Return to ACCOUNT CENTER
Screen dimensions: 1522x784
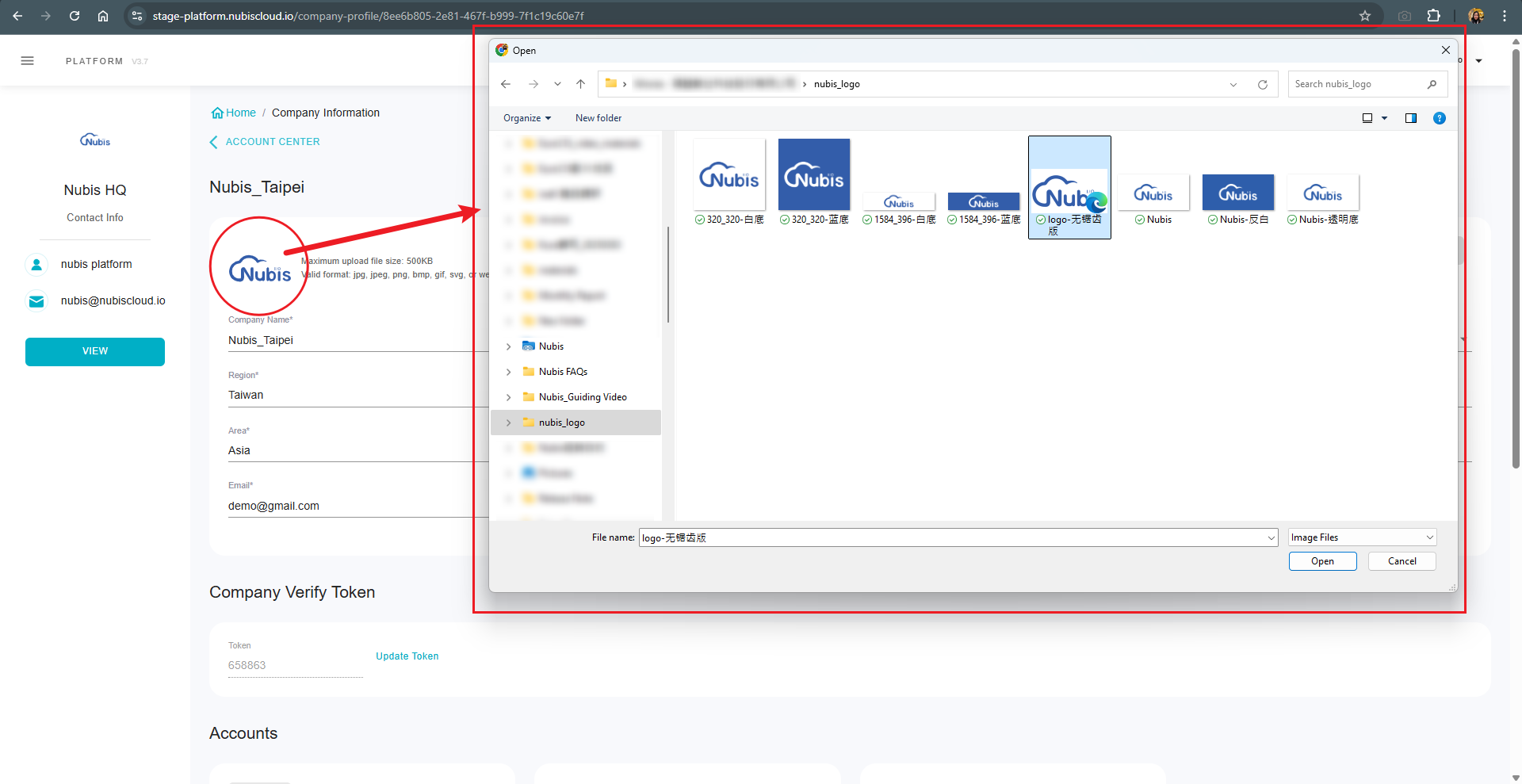[x=265, y=142]
